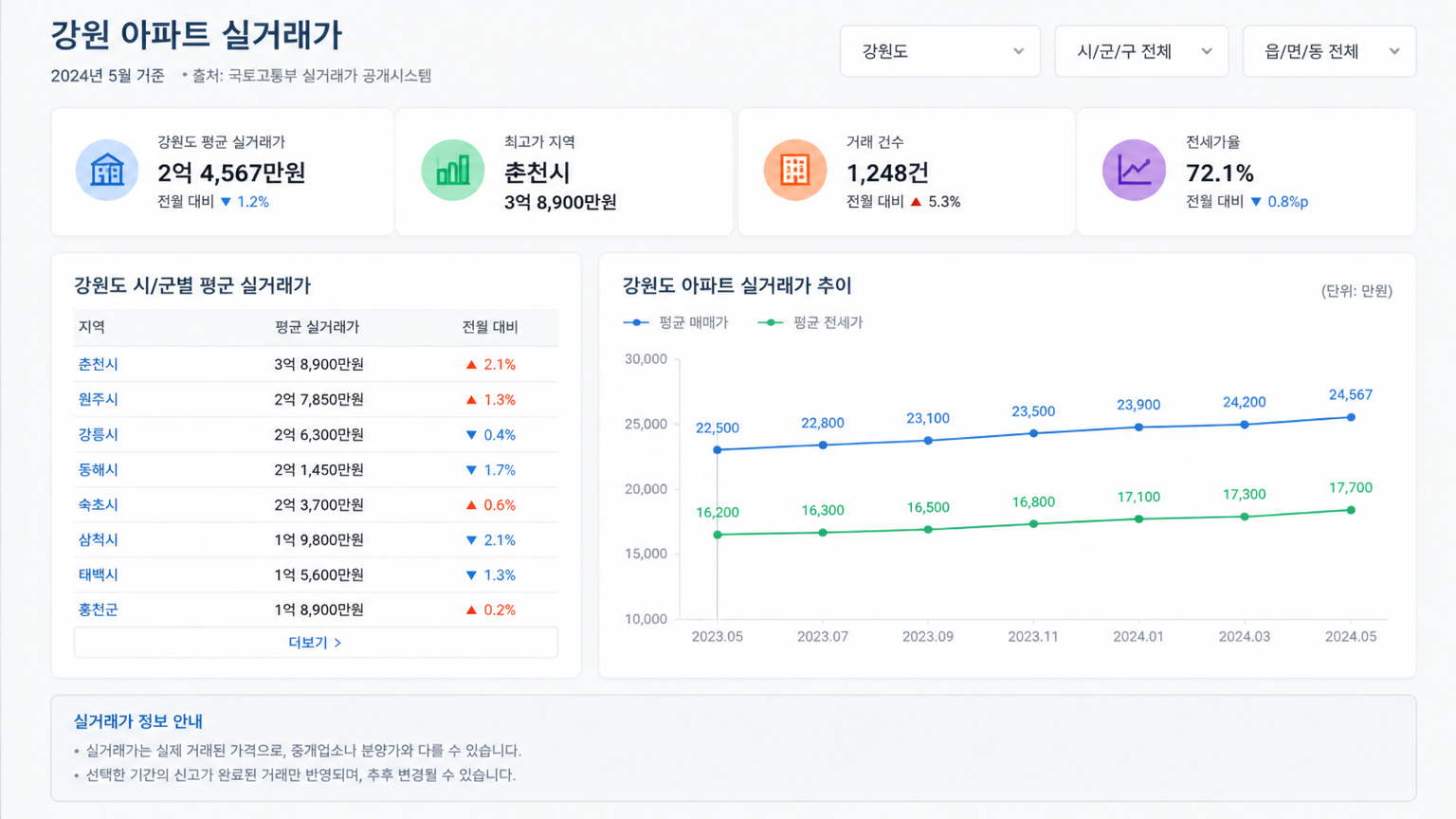
Task: Open the 강원도 province dropdown
Action: click(x=940, y=51)
